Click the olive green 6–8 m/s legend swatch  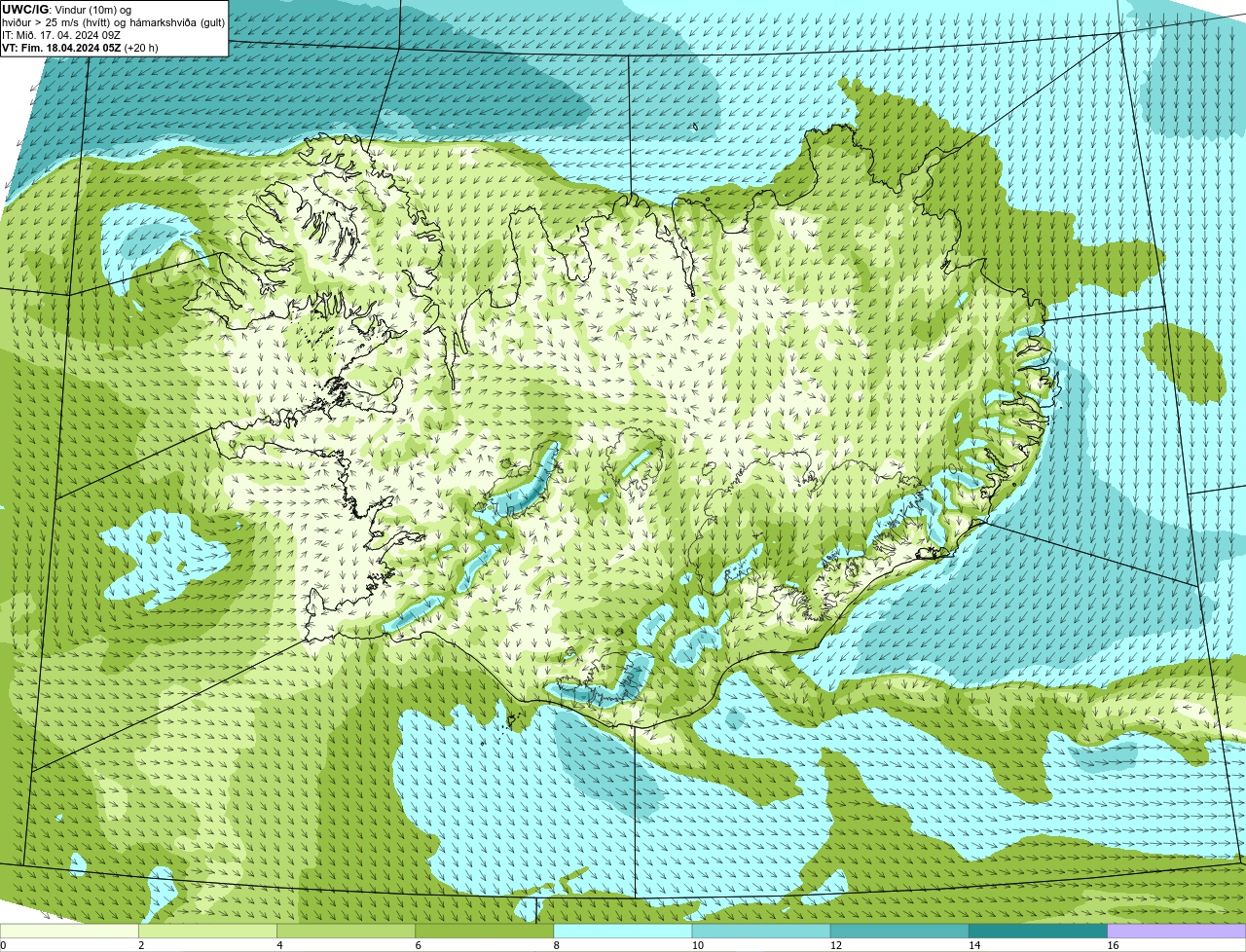coord(486,931)
